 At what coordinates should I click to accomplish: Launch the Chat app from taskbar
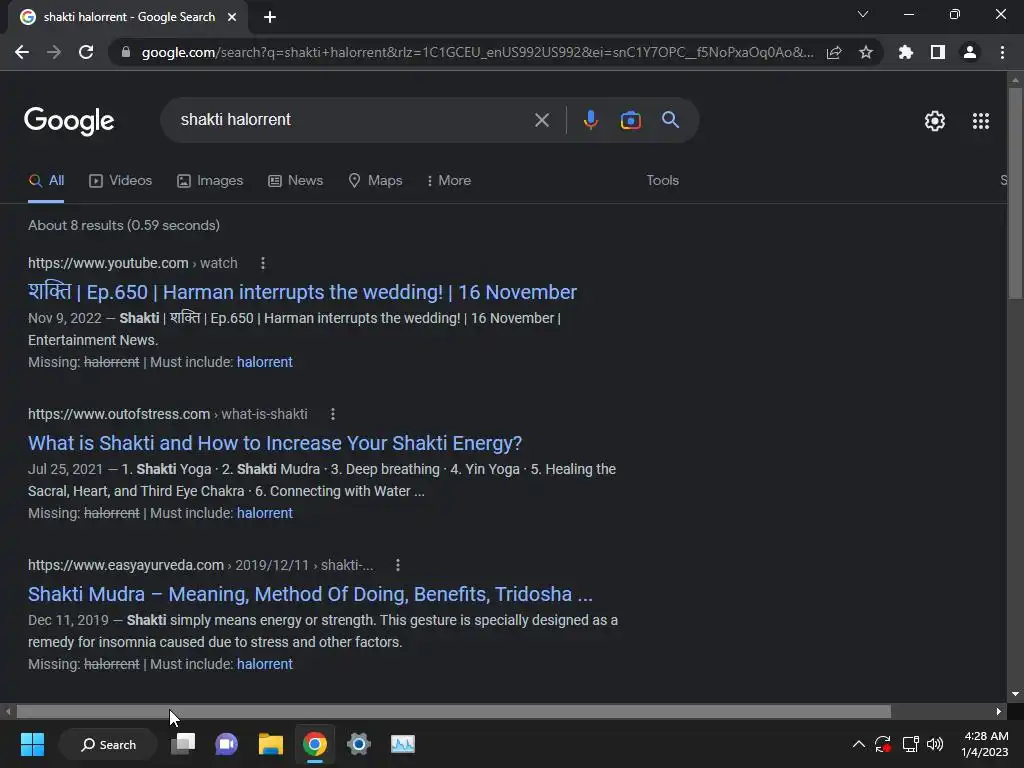[227, 744]
